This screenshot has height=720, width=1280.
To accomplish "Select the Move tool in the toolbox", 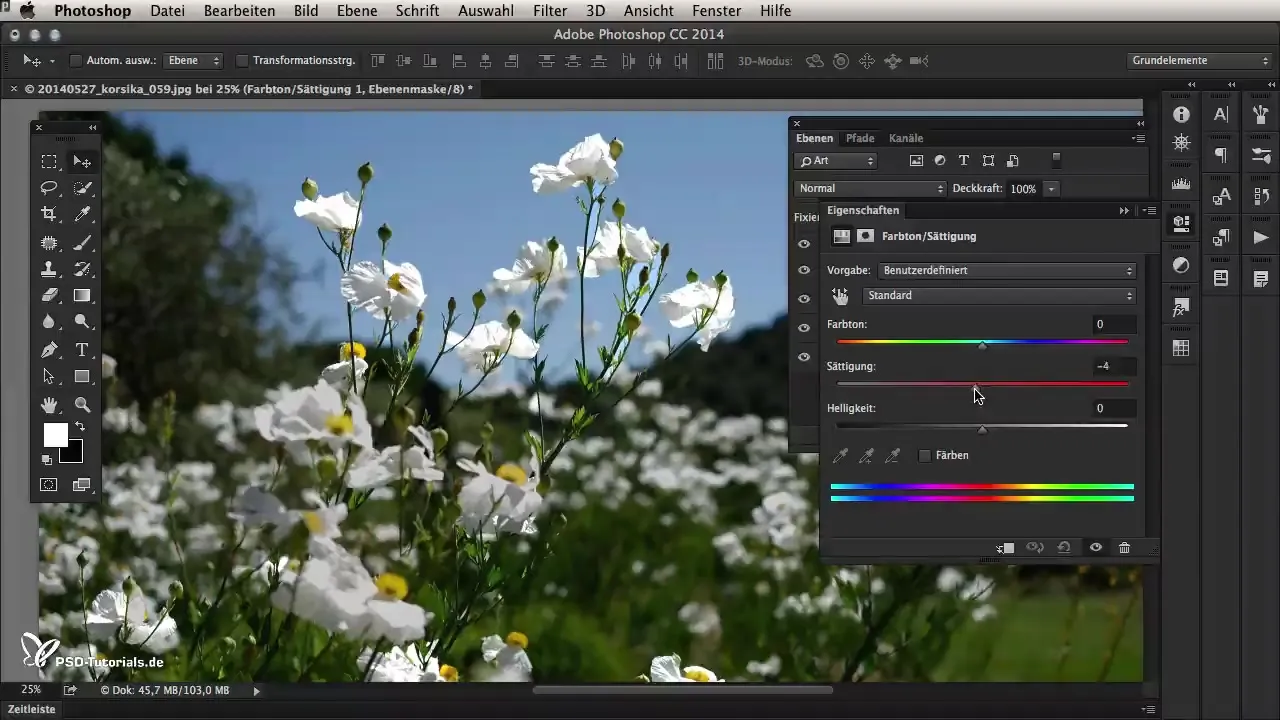I will click(82, 161).
